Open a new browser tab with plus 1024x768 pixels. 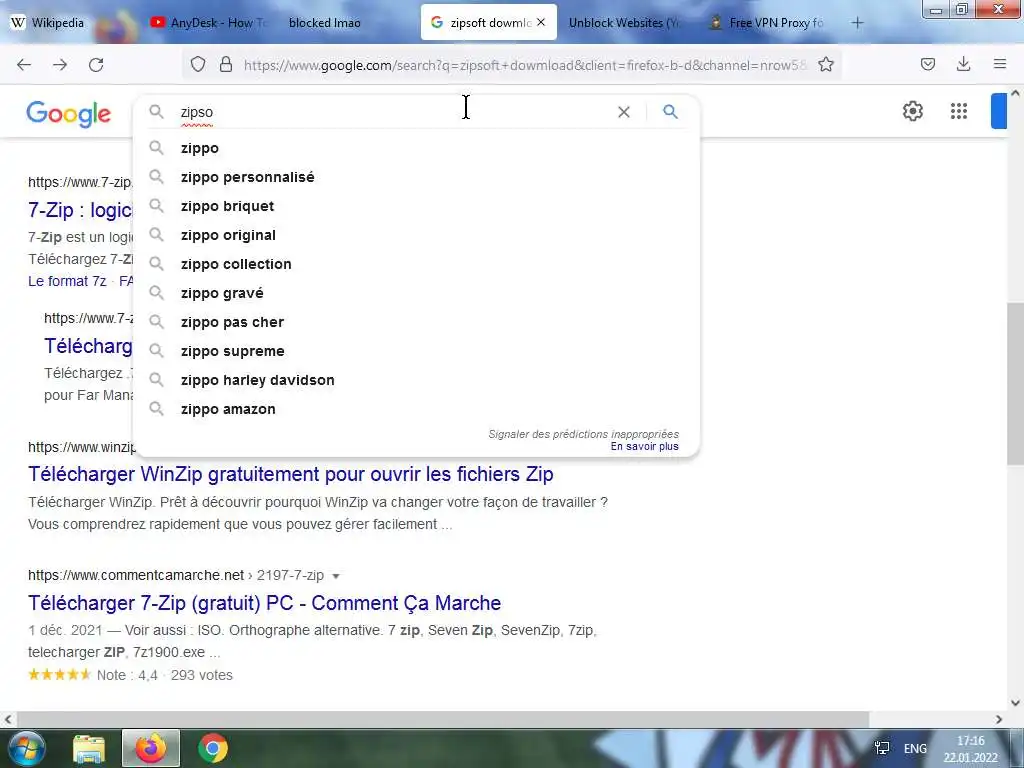(857, 23)
